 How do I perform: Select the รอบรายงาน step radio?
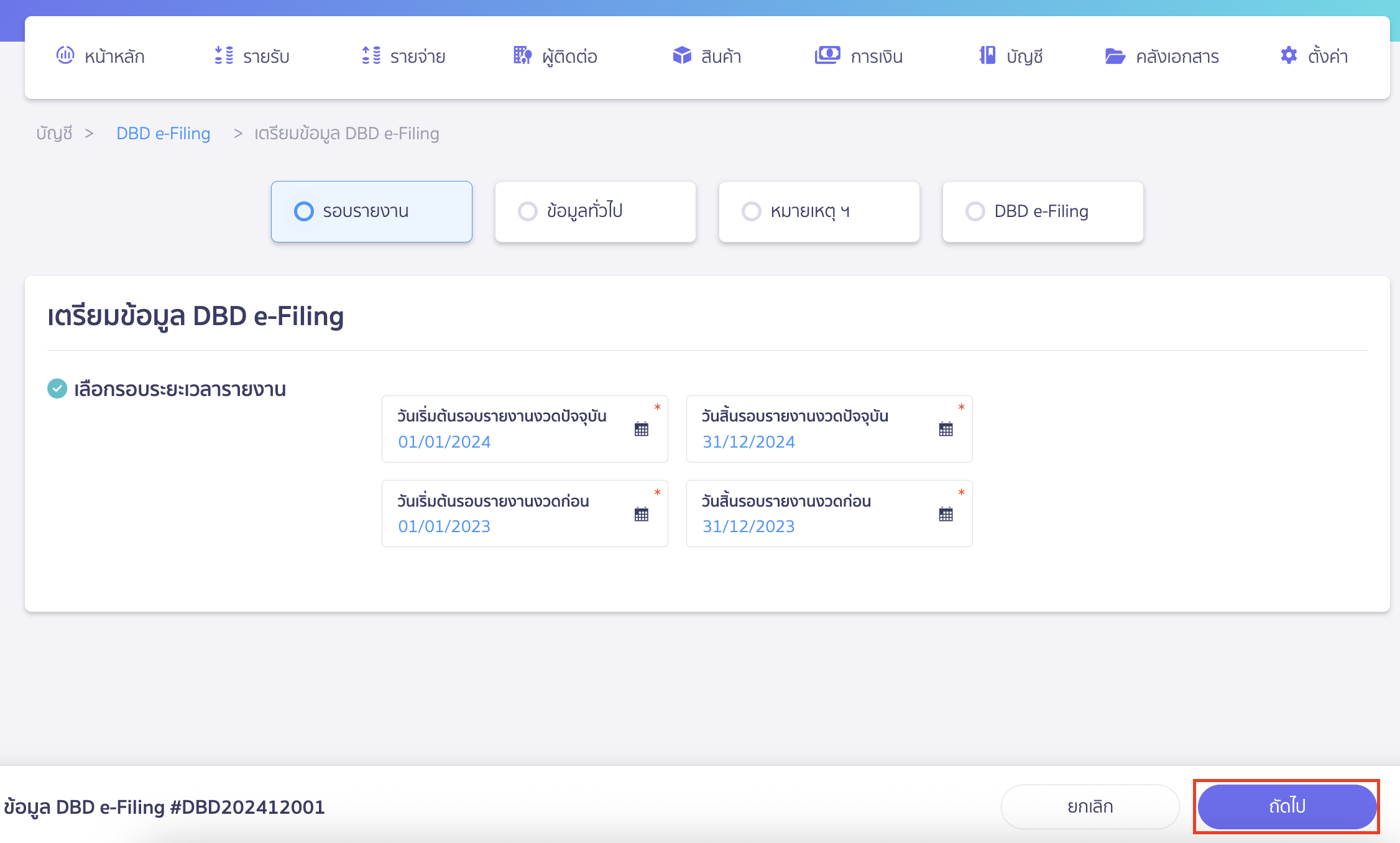coord(304,211)
